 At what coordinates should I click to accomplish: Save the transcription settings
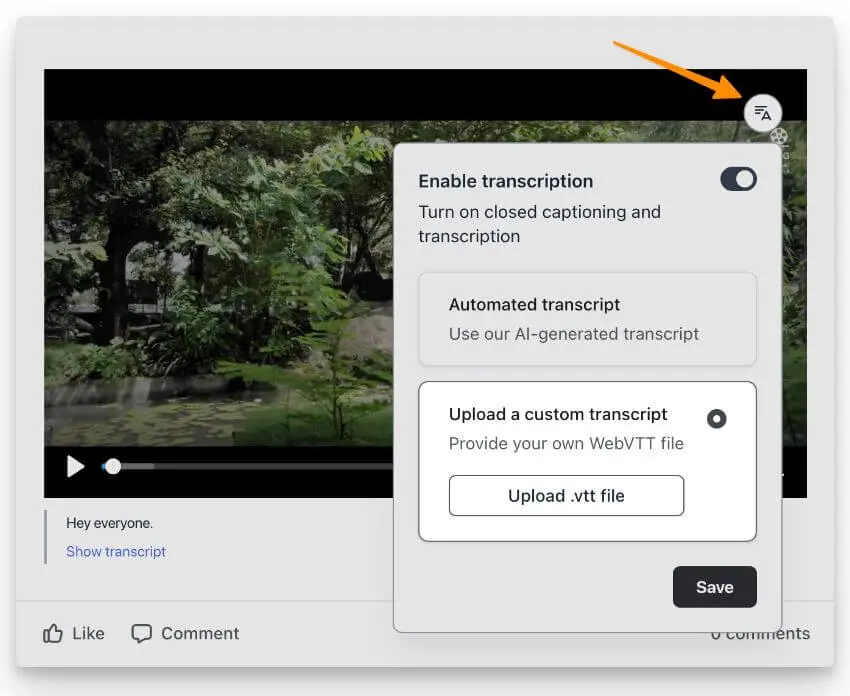tap(714, 587)
